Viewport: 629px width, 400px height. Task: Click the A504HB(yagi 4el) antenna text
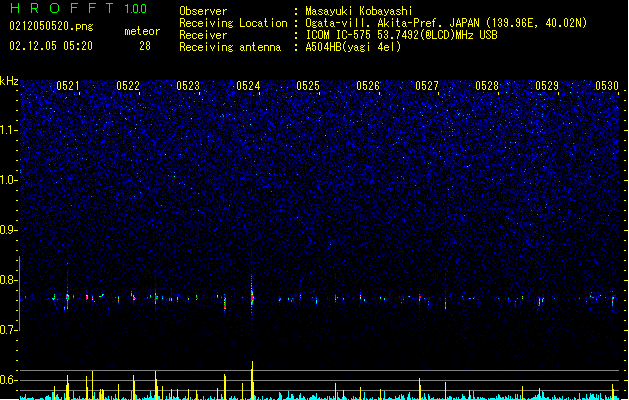353,47
